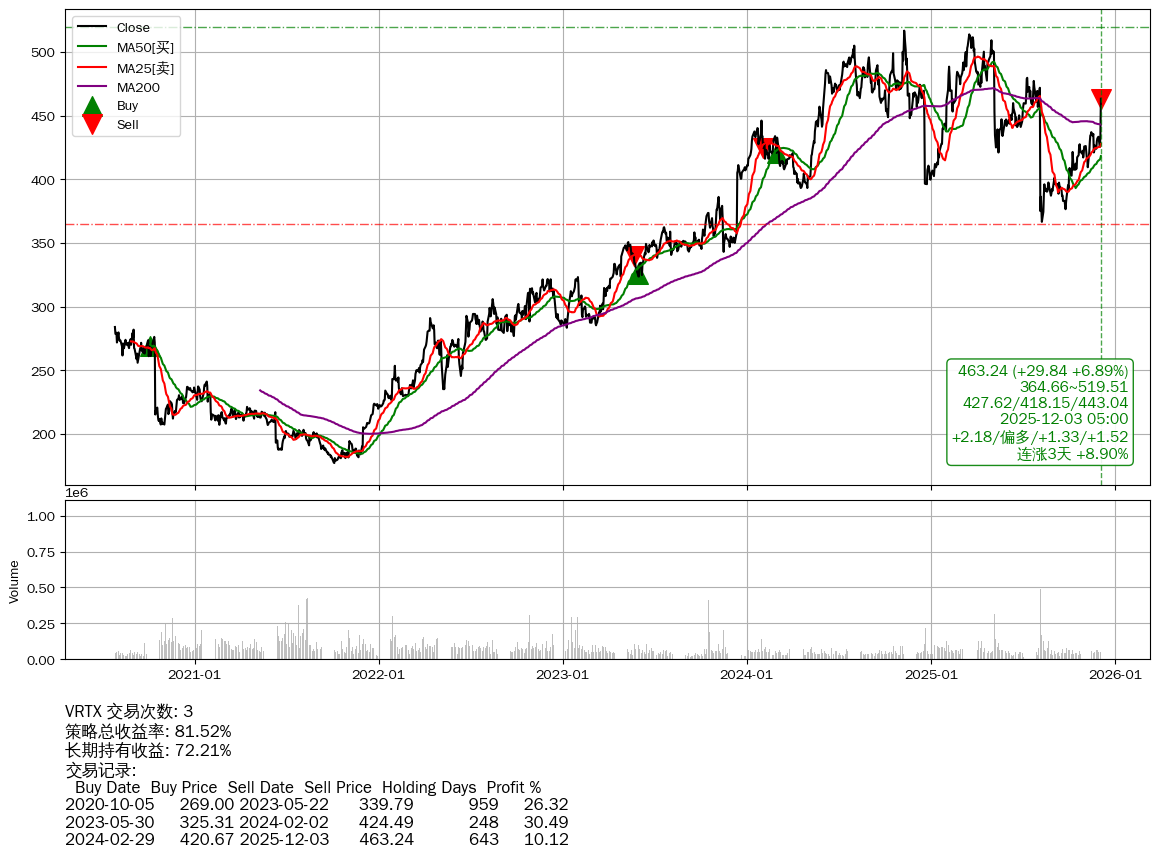Viewport: 1160px width, 857px height.
Task: Click the green buy marker near February 2024
Action: [775, 153]
